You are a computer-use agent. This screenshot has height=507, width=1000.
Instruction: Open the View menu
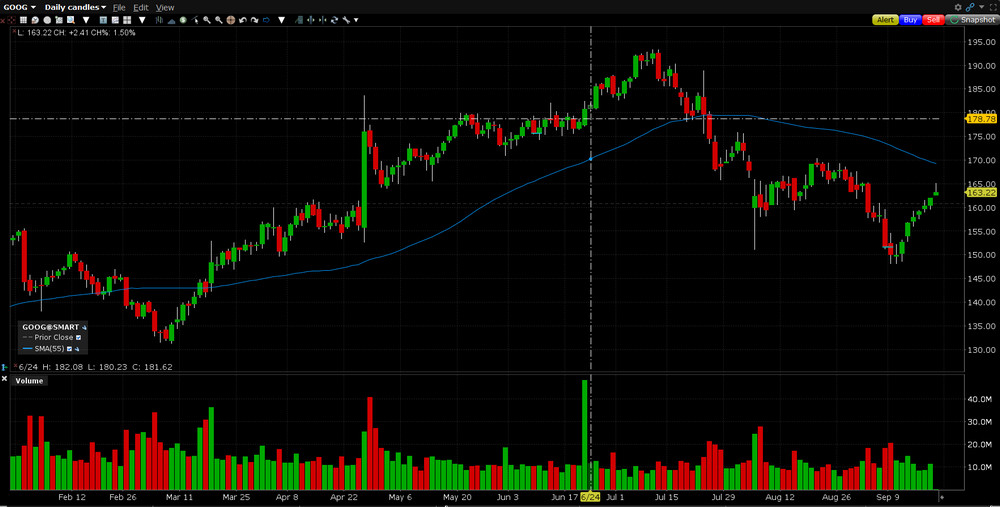coord(164,7)
